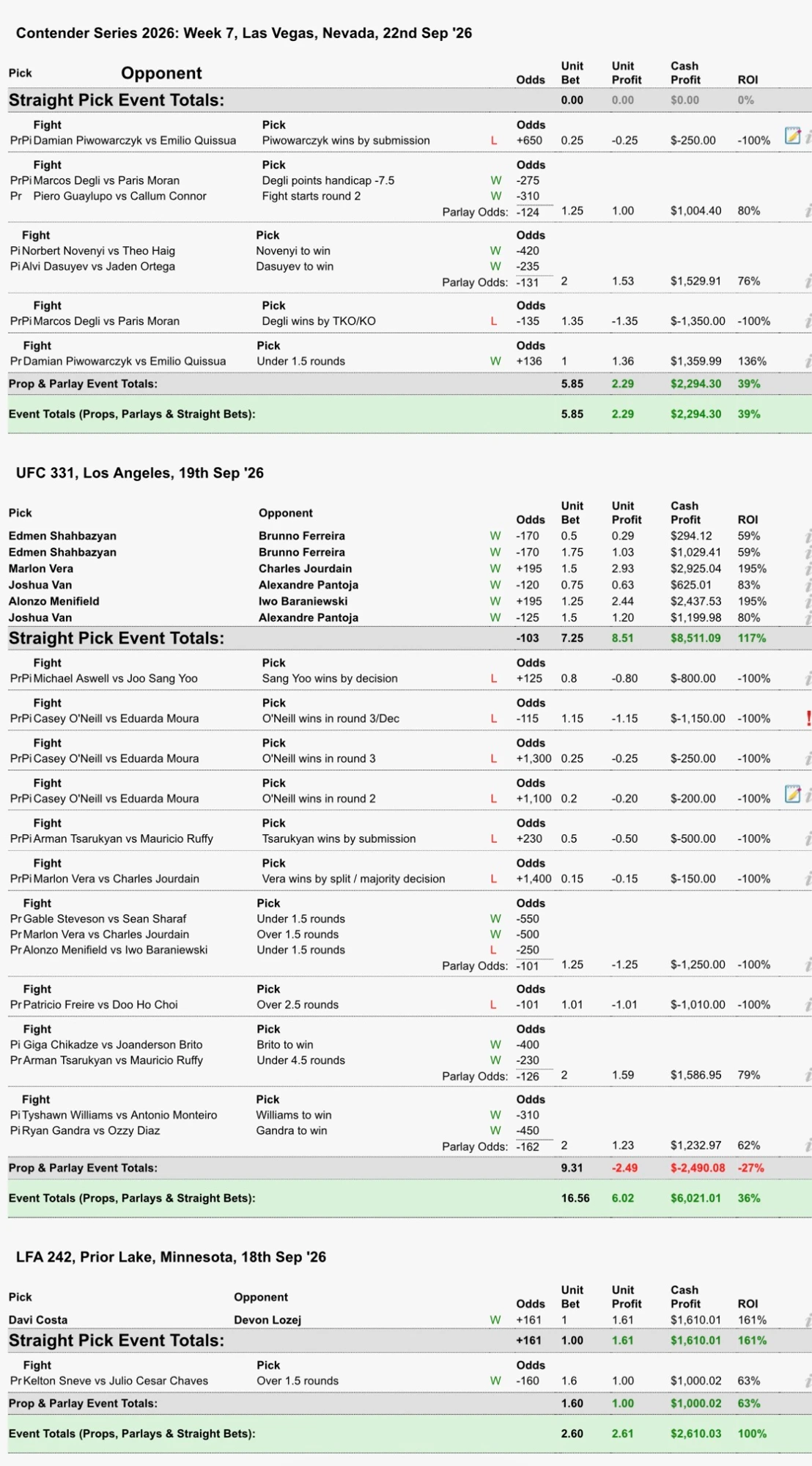Show info for the Davi Costa straight pick row
The width and height of the screenshot is (812, 1466).
coord(808,1320)
